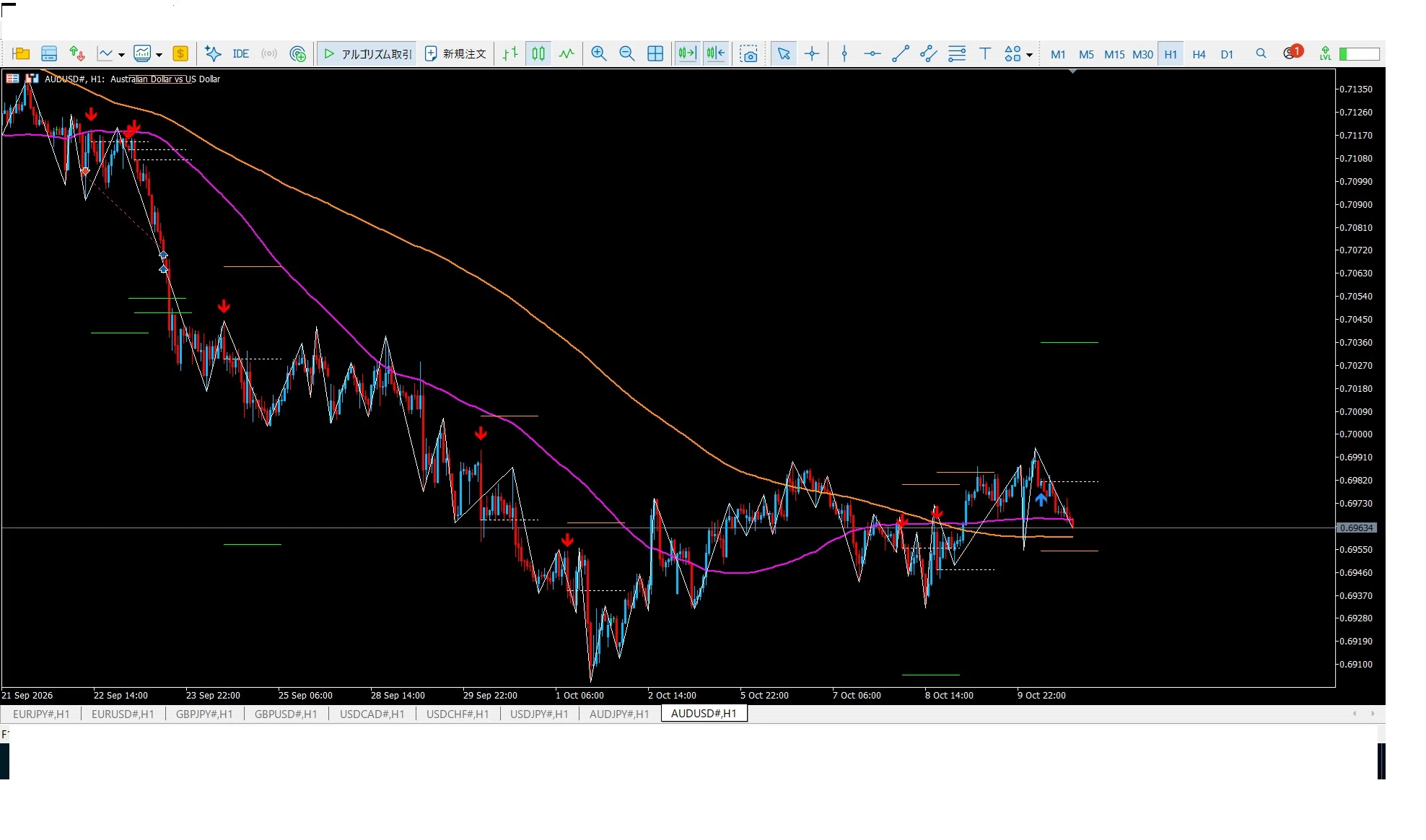
Task: Toggle chart auto scroll
Action: (688, 53)
